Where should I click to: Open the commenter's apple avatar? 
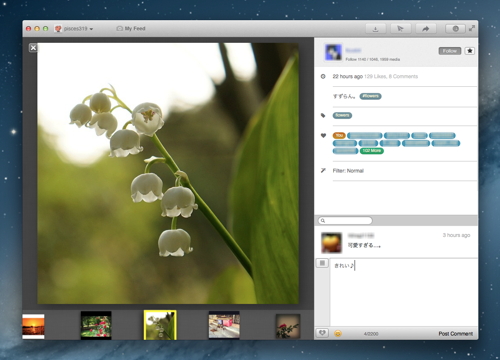(x=331, y=243)
